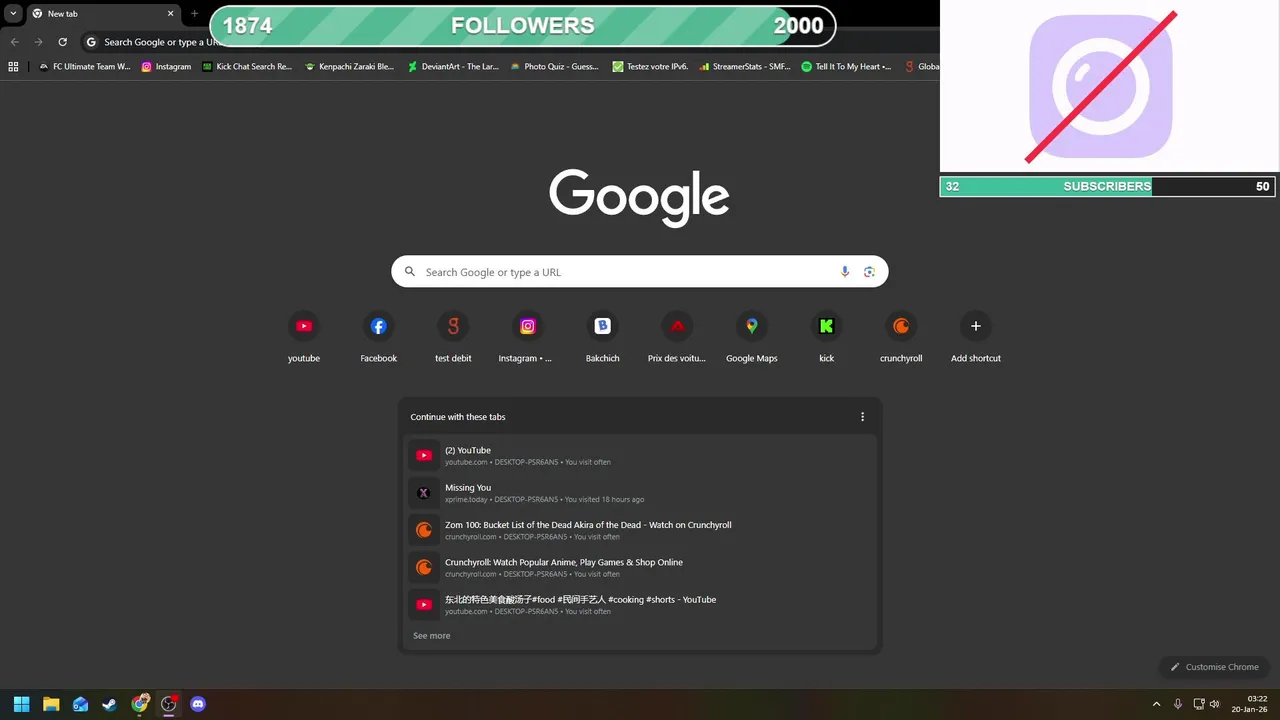Open Kenpachi Zaraki Ble... bookmark

[350, 67]
